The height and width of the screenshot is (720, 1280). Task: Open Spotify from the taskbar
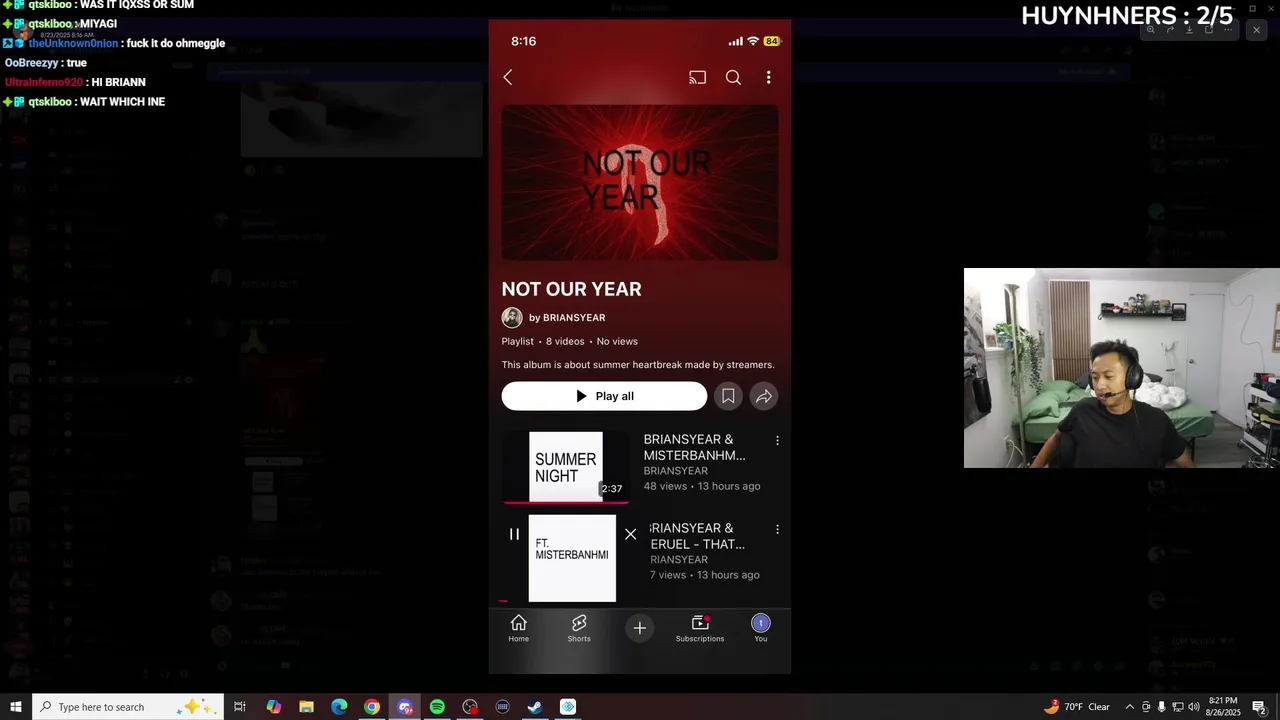[x=437, y=707]
